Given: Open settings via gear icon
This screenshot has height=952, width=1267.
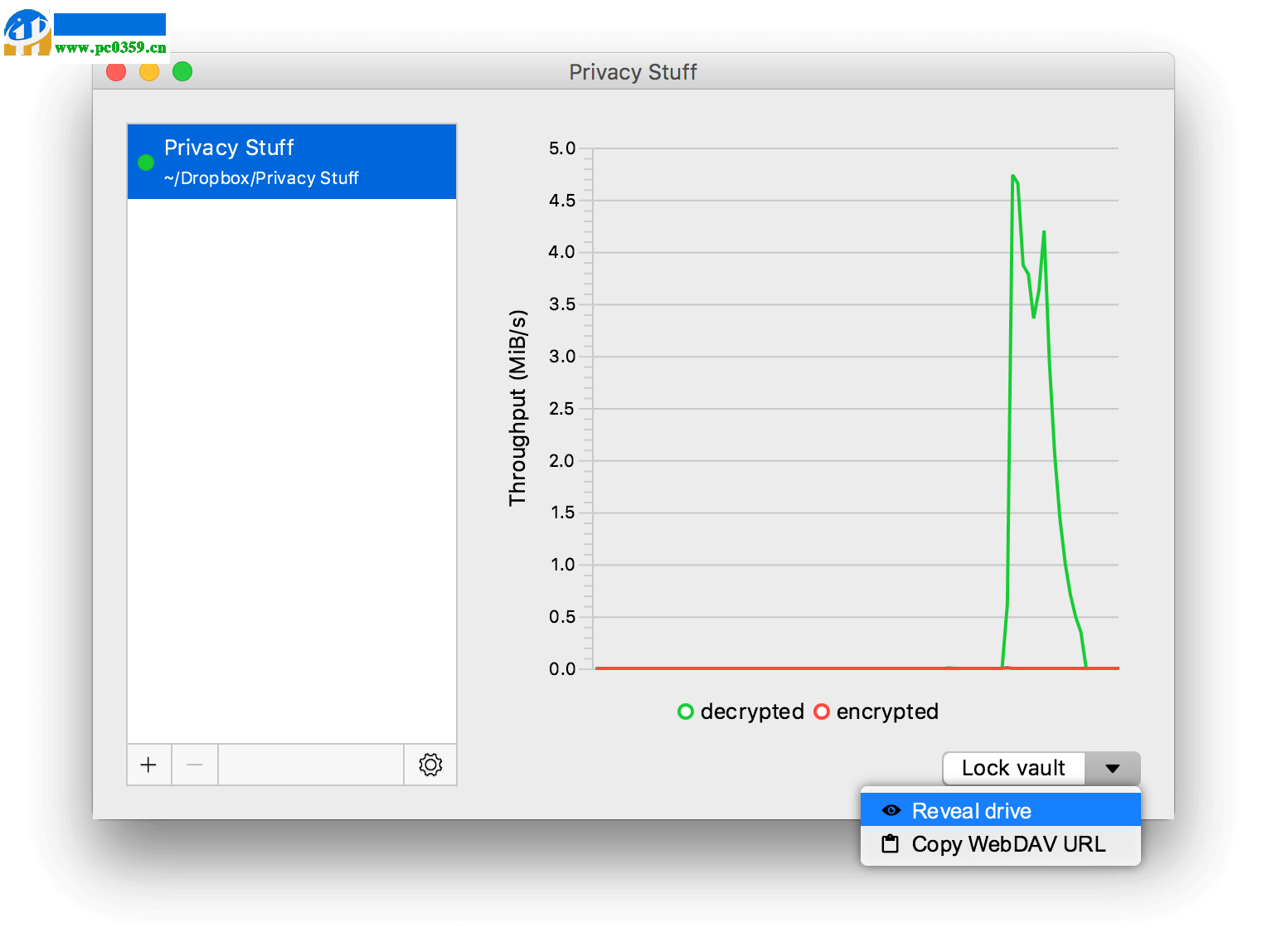Looking at the screenshot, I should click(x=430, y=765).
